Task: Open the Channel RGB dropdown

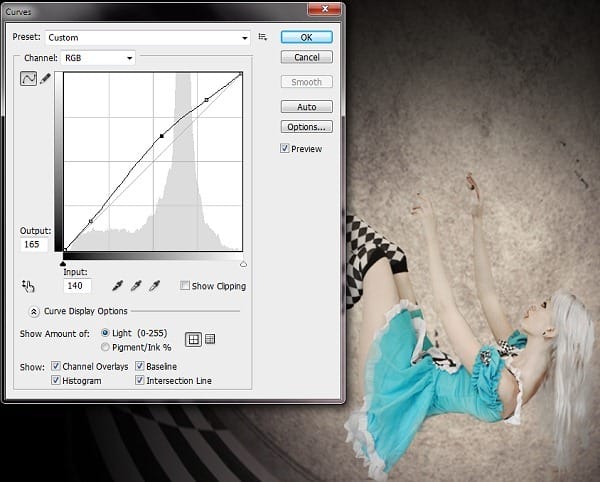Action: (98, 58)
